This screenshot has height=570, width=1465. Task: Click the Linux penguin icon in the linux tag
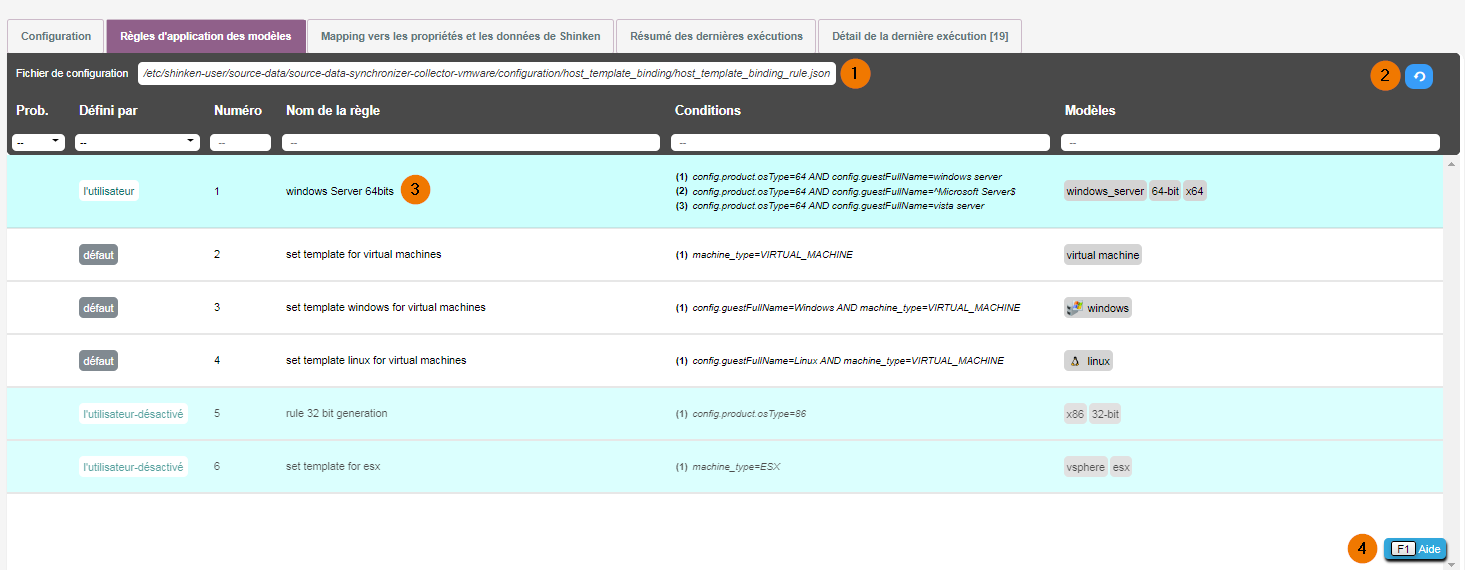click(x=1075, y=361)
